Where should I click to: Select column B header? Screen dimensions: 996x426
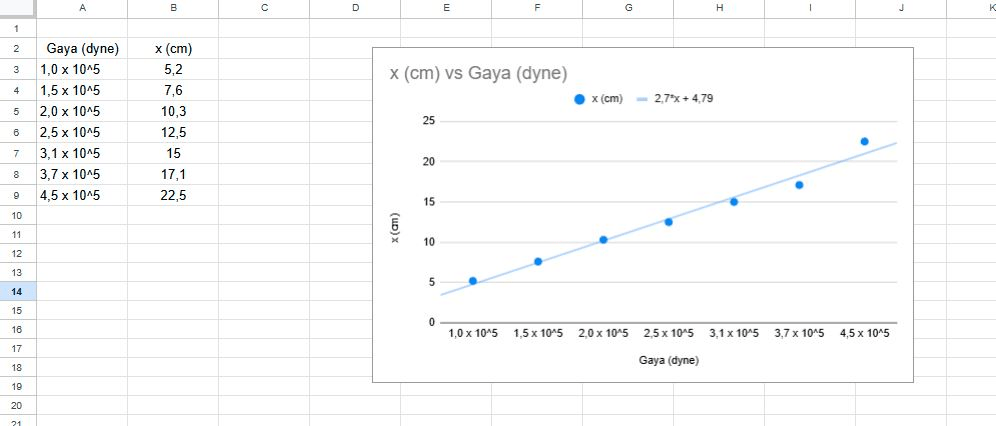coord(173,8)
